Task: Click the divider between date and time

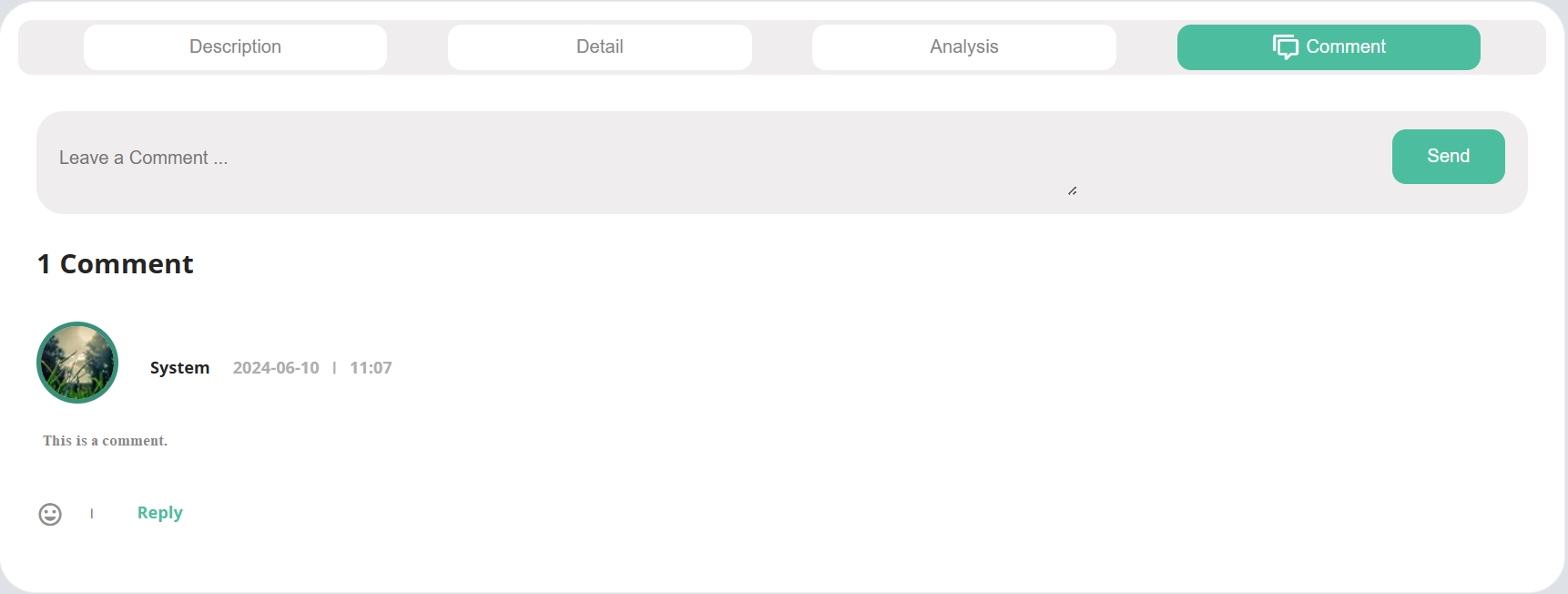Action: (x=334, y=368)
